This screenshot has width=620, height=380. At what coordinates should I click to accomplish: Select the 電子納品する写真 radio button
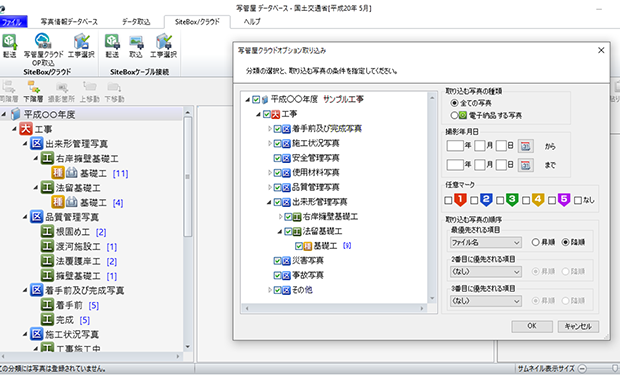454,115
